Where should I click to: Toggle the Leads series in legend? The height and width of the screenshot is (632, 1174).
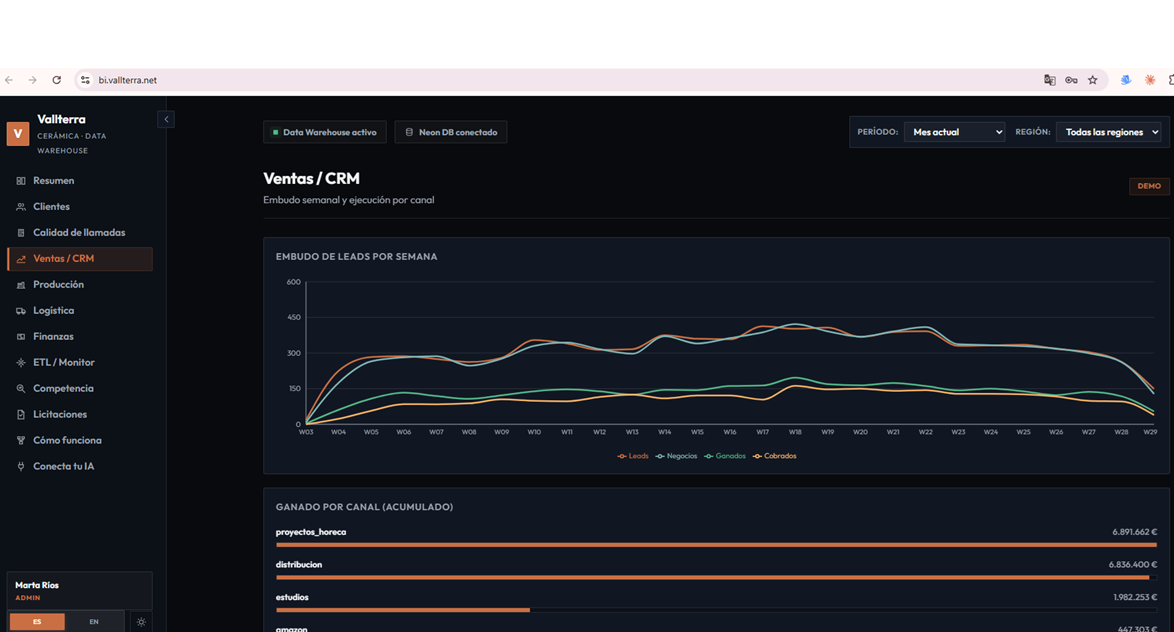633,456
